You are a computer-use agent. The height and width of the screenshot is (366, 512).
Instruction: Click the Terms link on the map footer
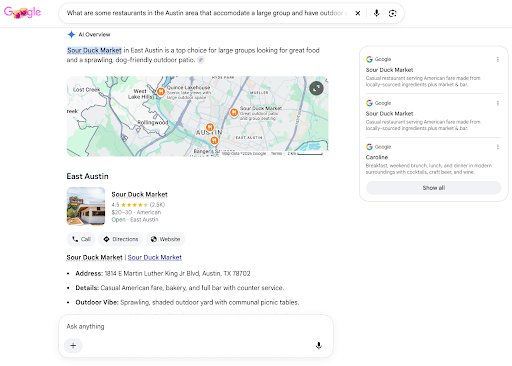276,154
